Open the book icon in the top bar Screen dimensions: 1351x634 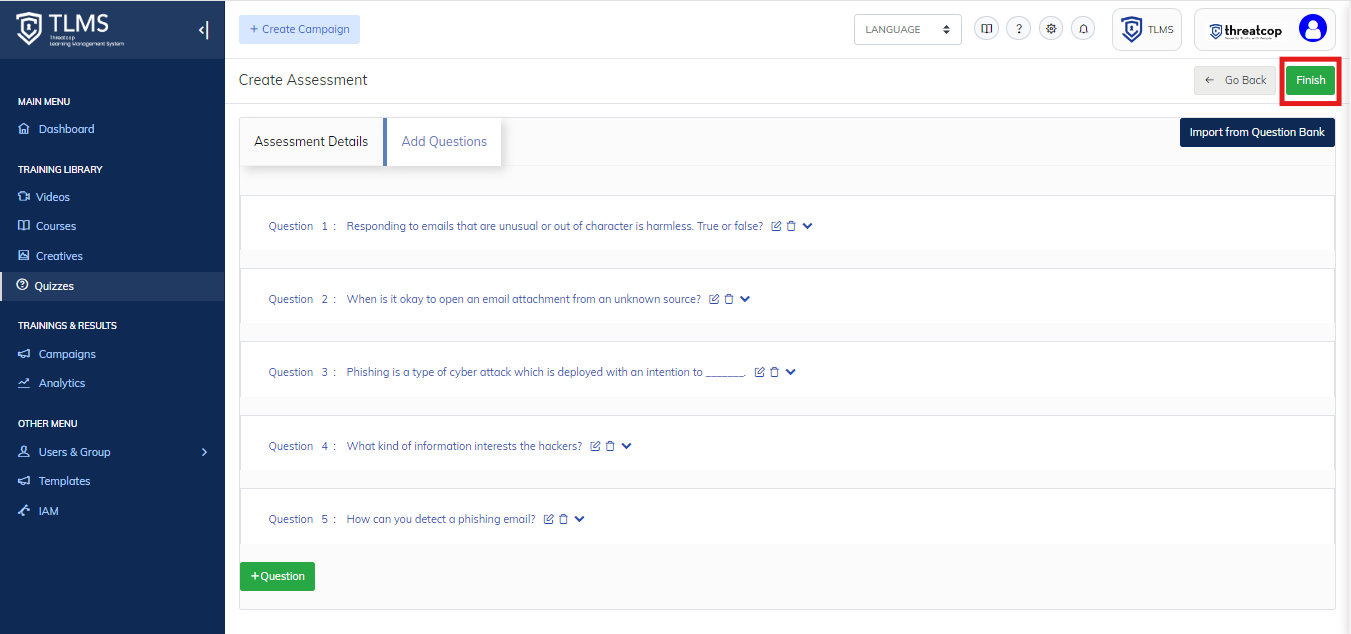(987, 29)
